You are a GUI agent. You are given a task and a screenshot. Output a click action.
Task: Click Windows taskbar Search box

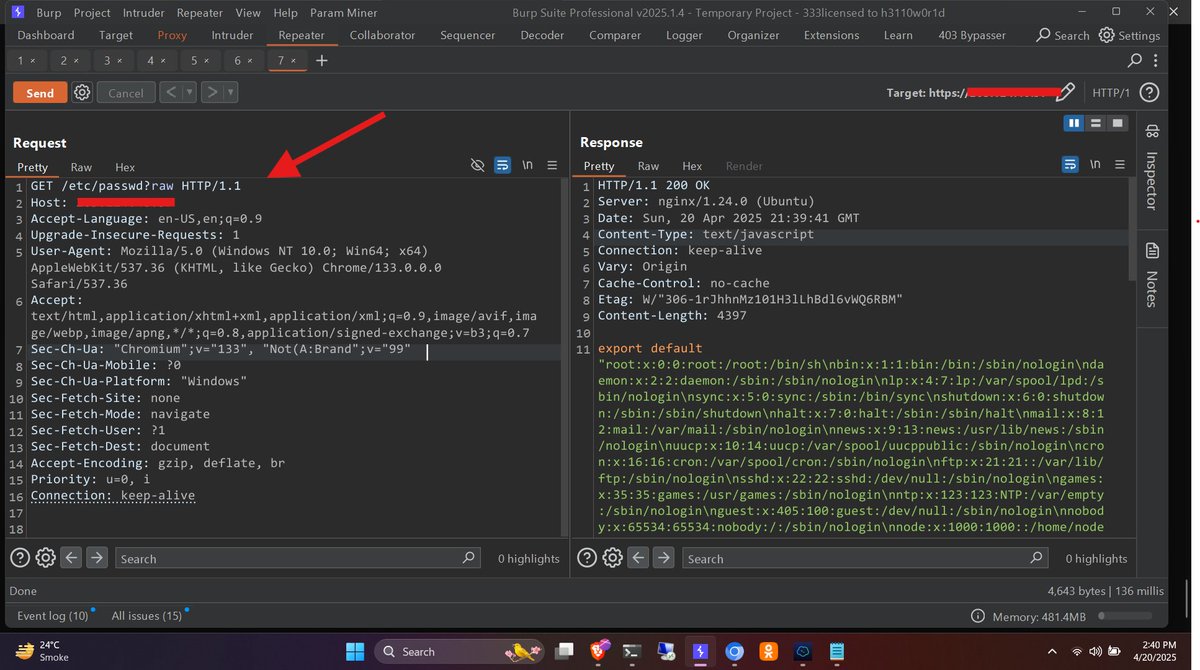[458, 652]
